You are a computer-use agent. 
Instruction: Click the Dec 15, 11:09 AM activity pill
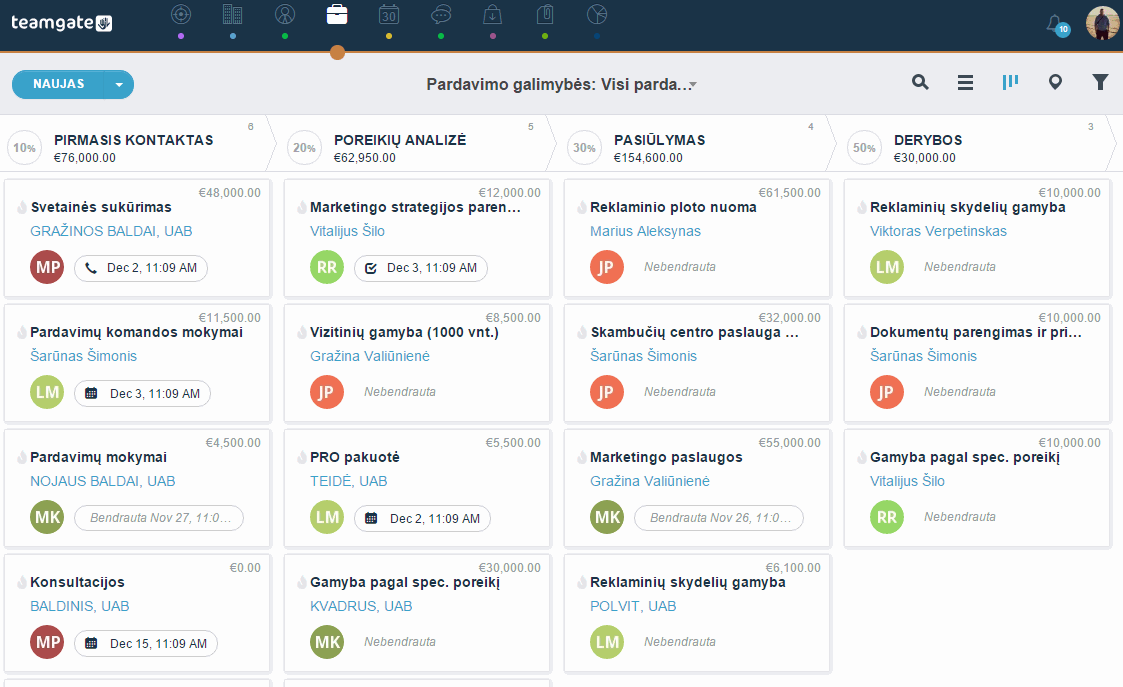(x=146, y=643)
